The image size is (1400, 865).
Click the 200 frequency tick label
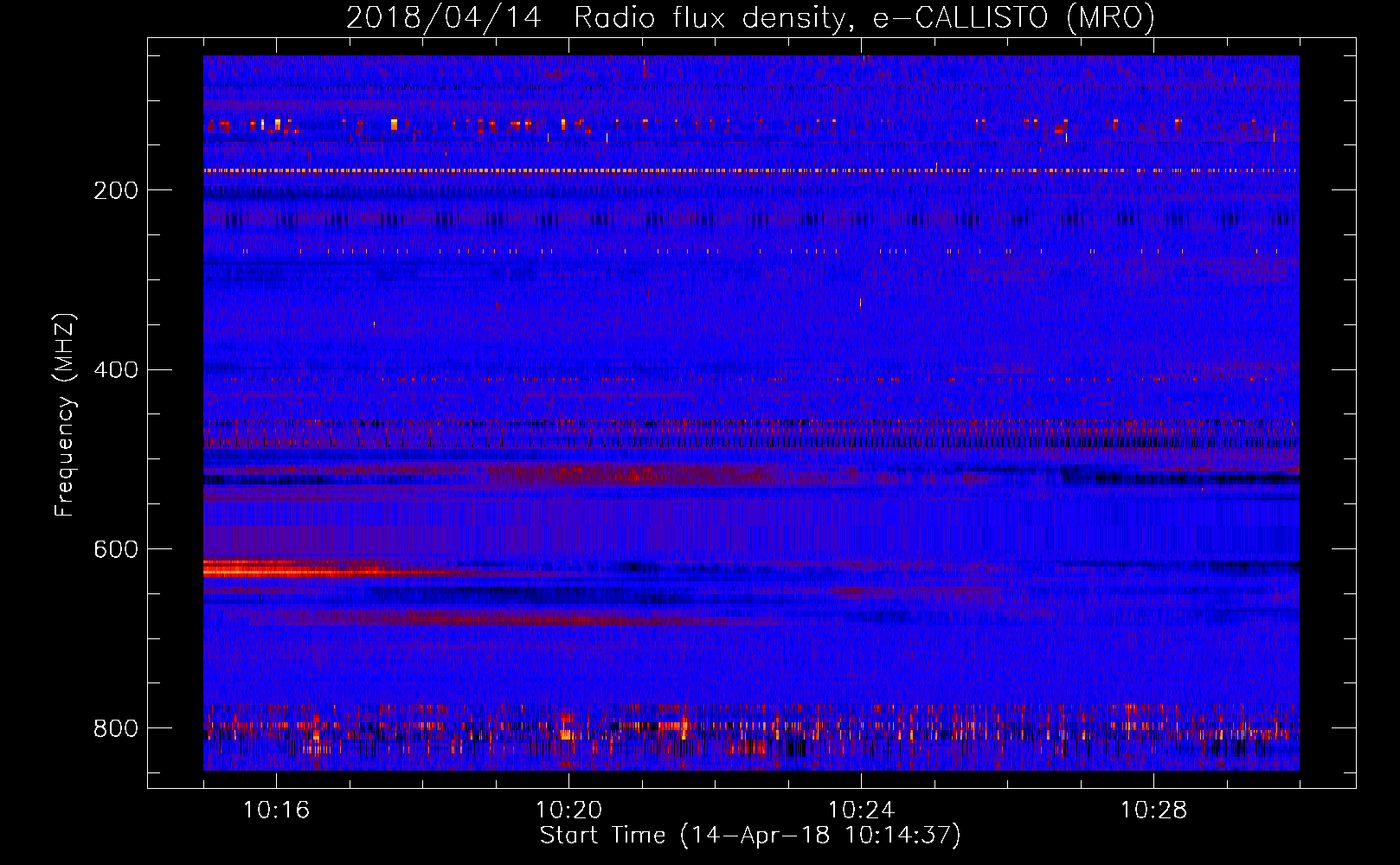(x=116, y=190)
